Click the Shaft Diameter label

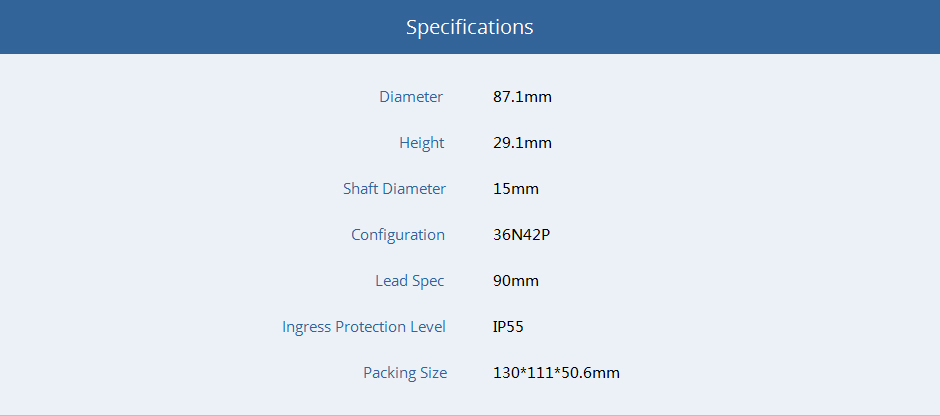click(x=394, y=189)
